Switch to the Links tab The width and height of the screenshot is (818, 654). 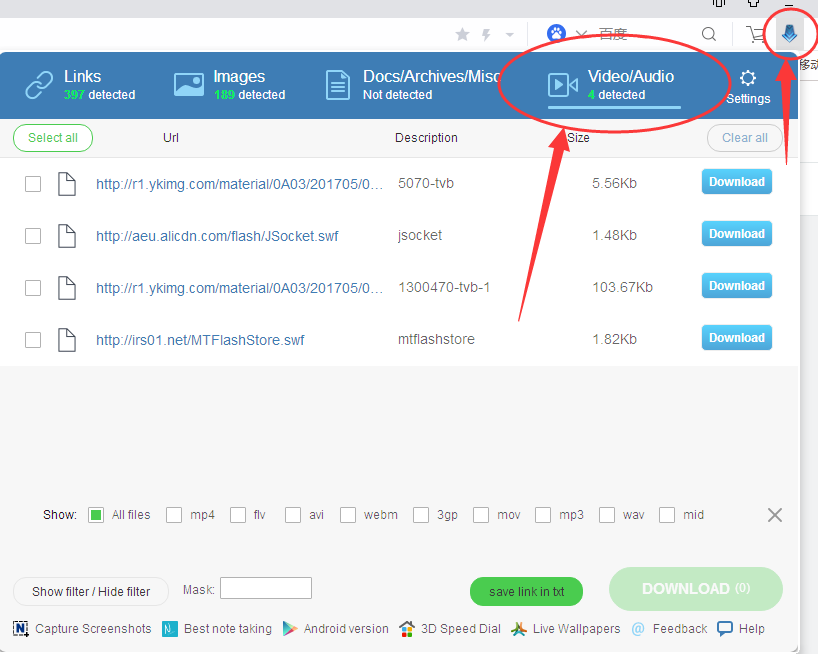[80, 85]
